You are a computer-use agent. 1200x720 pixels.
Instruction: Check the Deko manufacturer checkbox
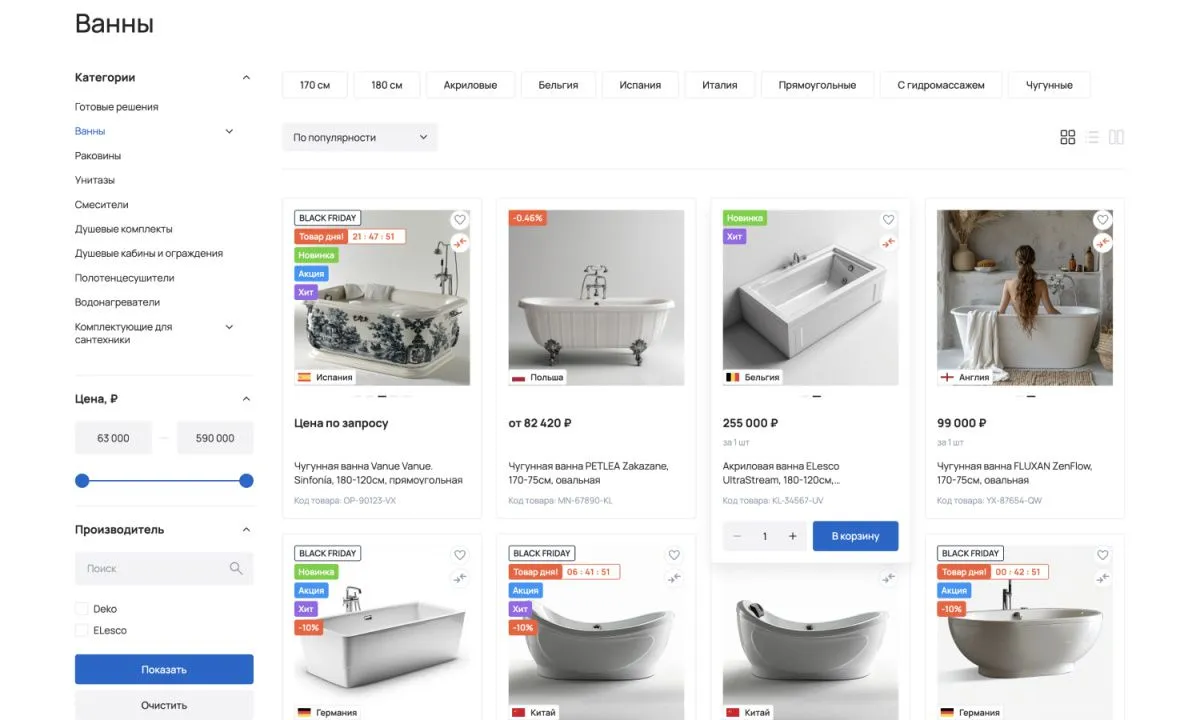pyautogui.click(x=81, y=609)
